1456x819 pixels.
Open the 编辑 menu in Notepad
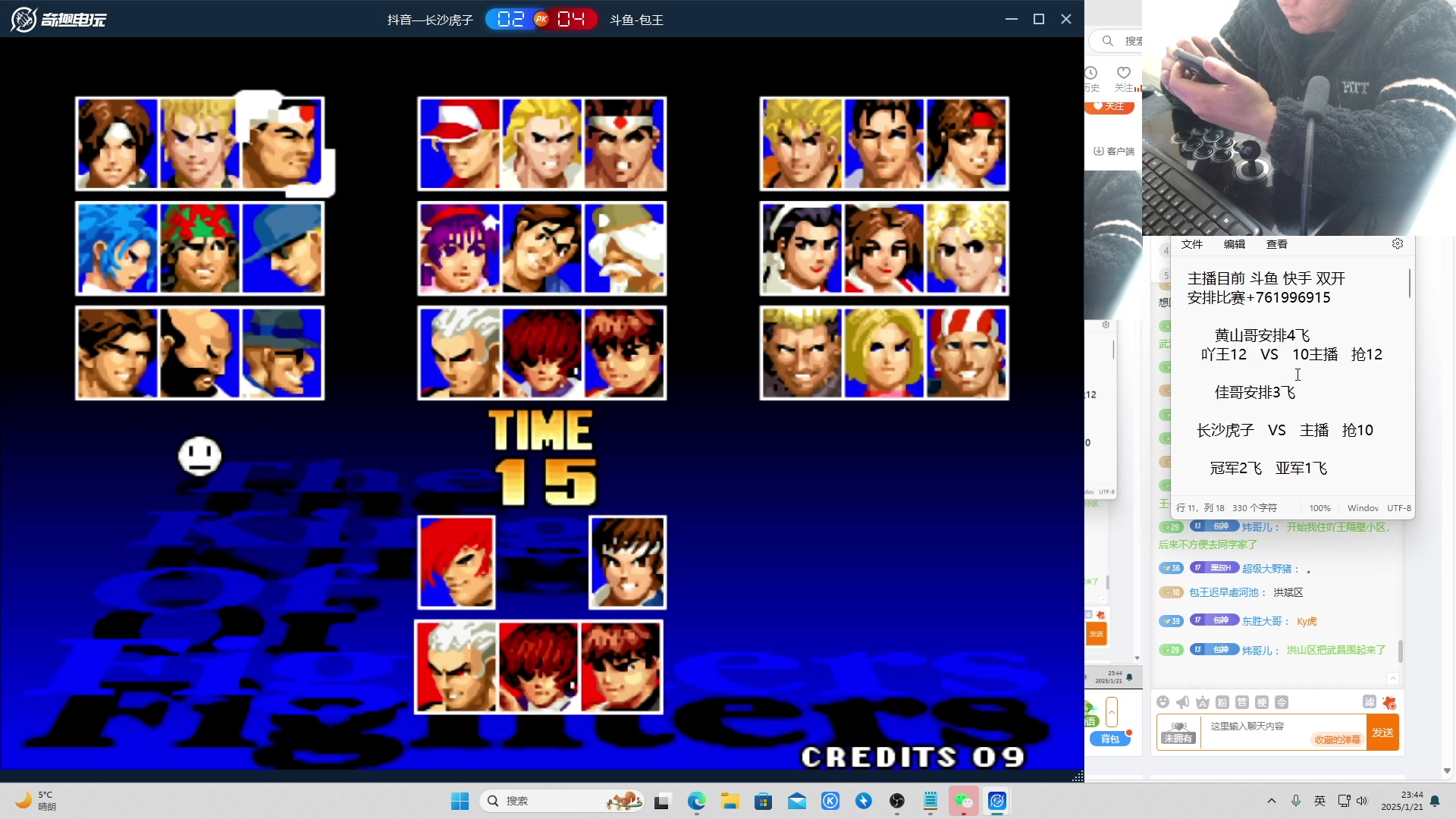1235,244
